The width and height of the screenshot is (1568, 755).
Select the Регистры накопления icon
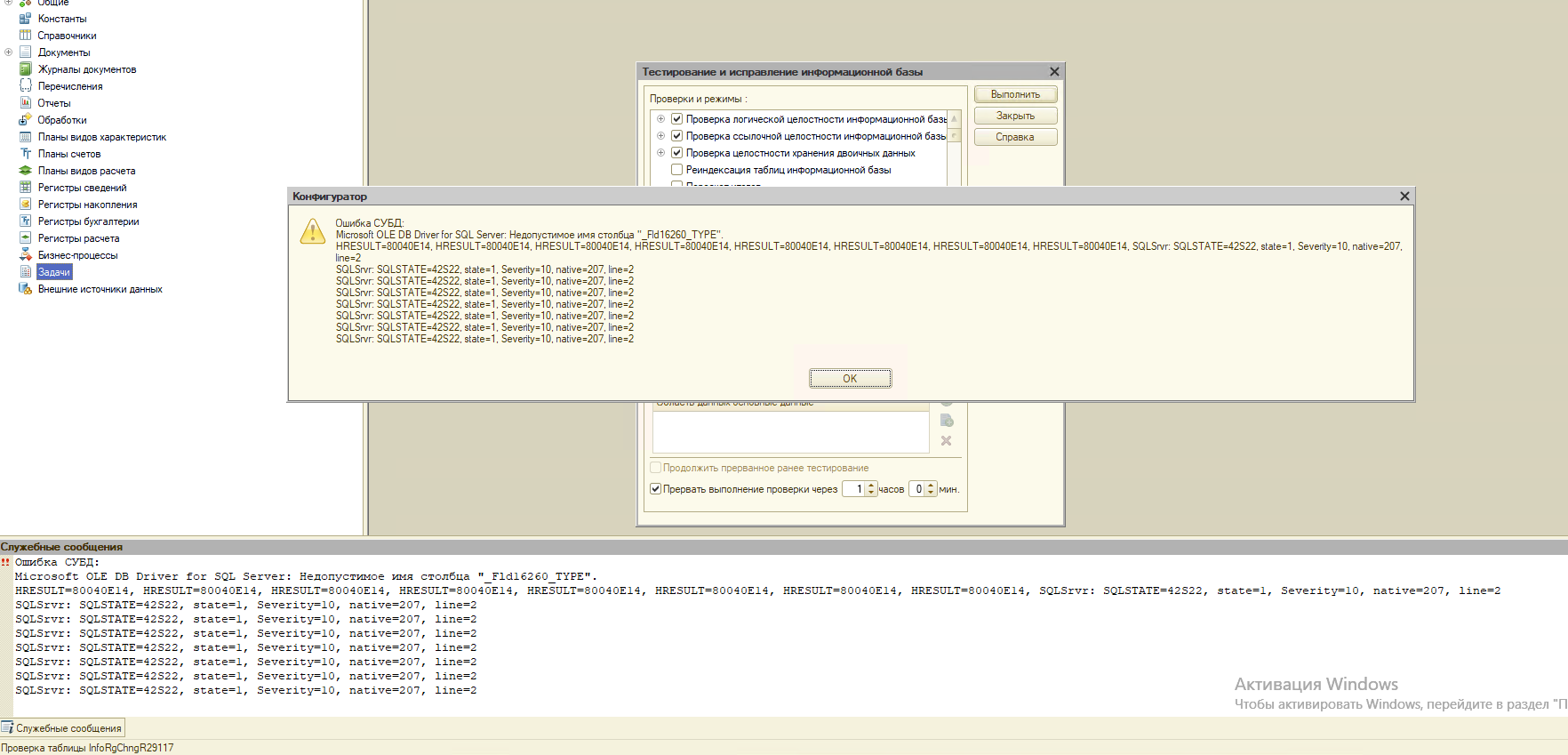[26, 205]
